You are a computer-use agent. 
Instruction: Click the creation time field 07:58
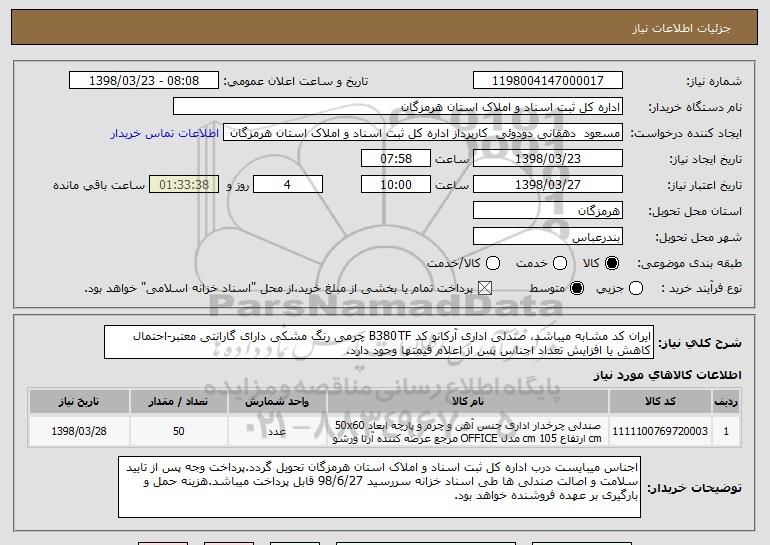point(396,159)
